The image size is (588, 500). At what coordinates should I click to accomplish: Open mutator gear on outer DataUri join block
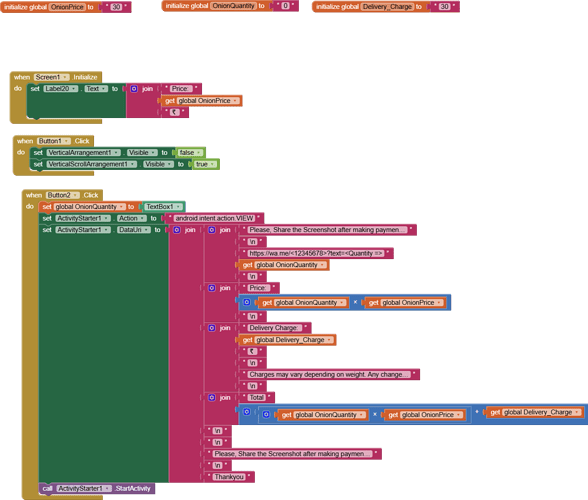pos(177,230)
